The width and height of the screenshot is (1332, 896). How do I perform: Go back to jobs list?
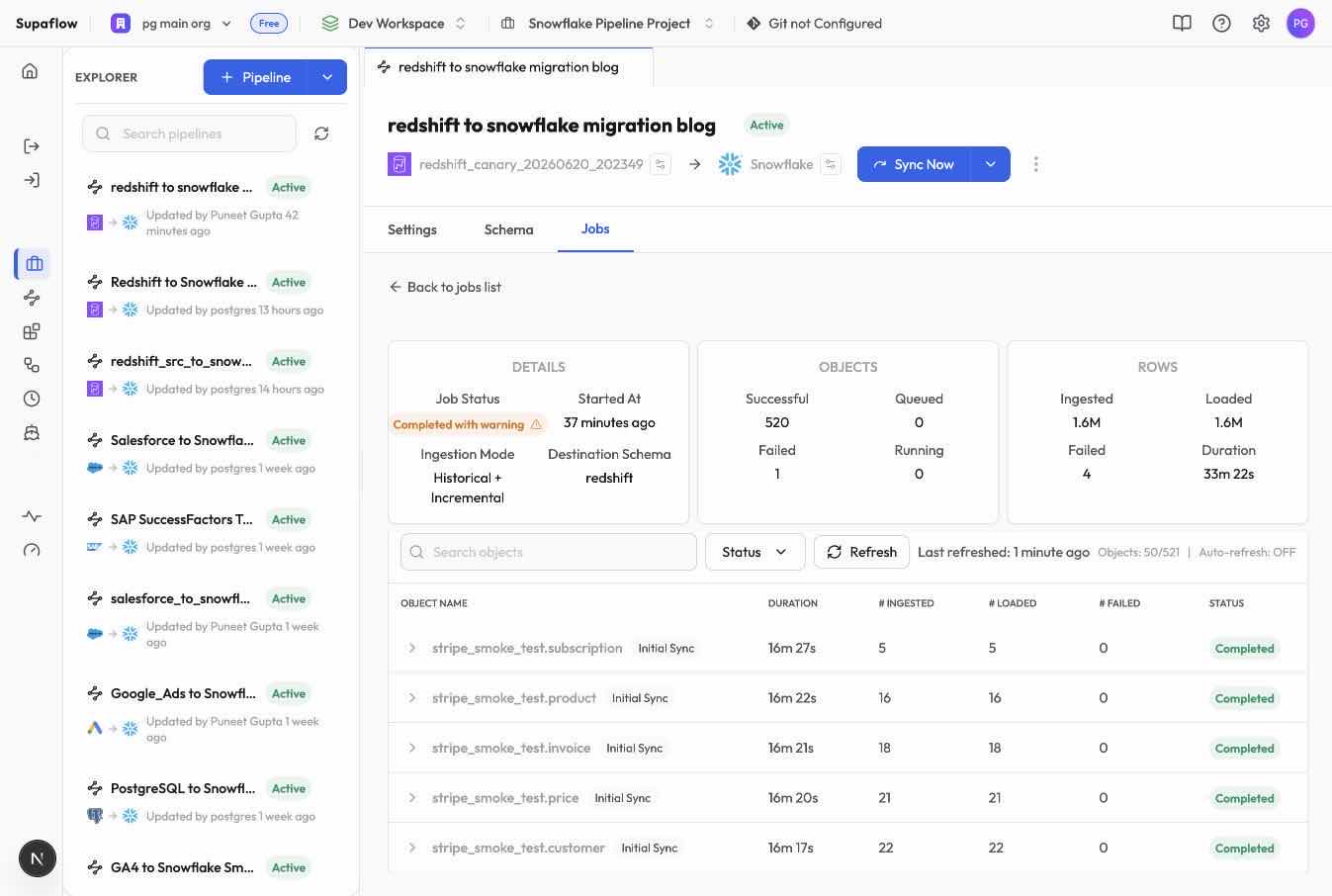445,287
